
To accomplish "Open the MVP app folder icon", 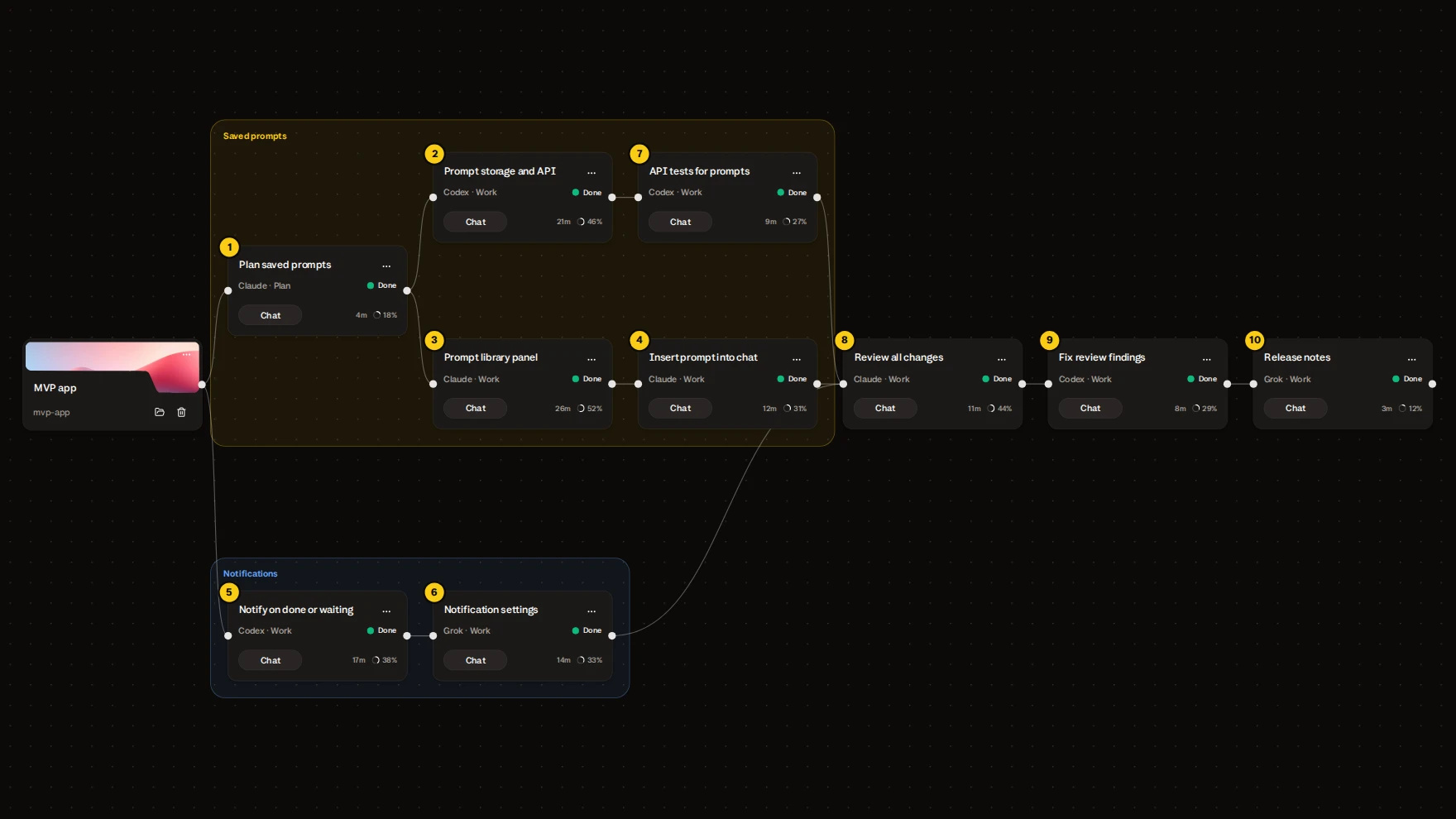I will pos(160,412).
